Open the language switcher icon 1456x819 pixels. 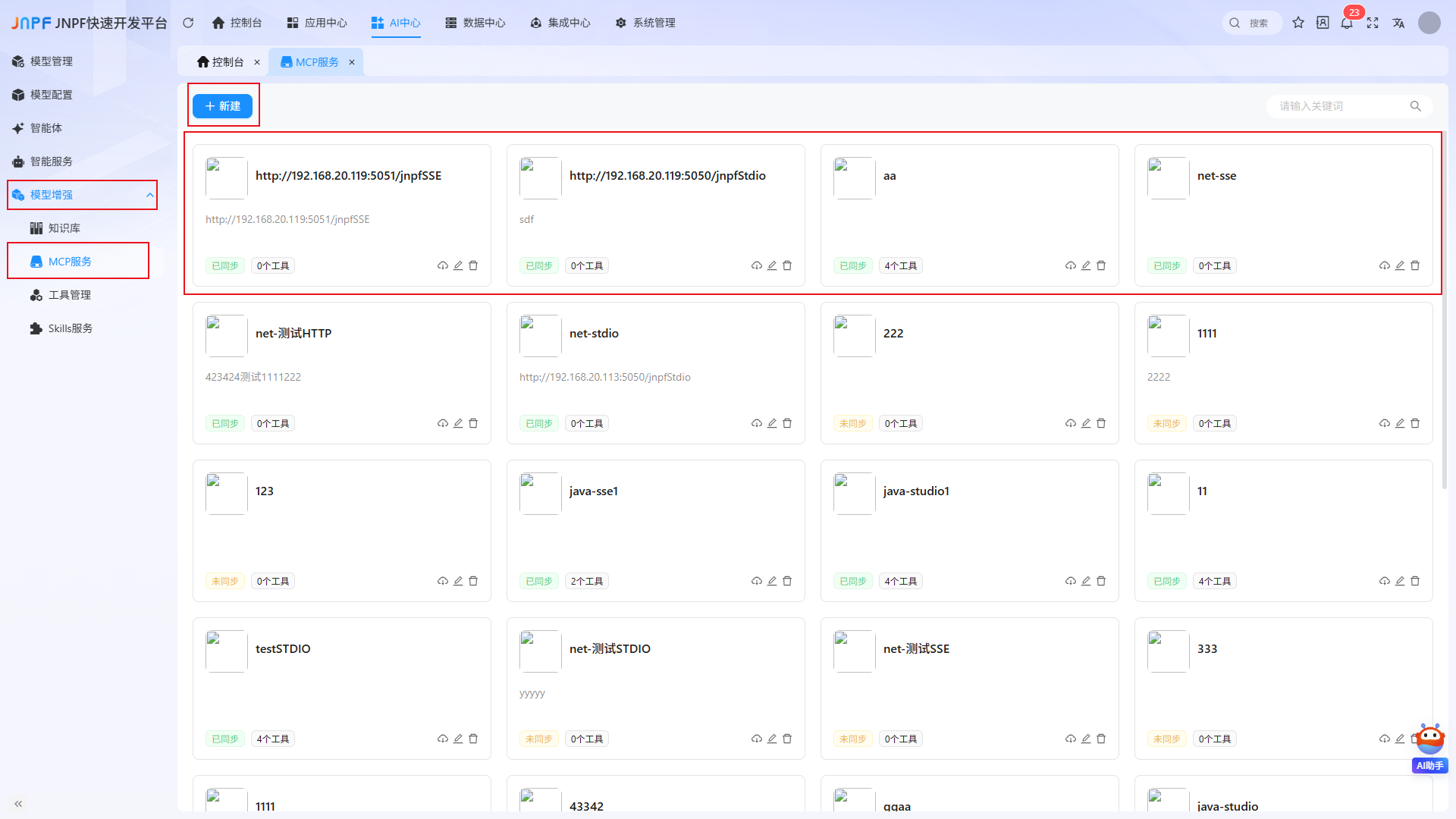[1398, 23]
